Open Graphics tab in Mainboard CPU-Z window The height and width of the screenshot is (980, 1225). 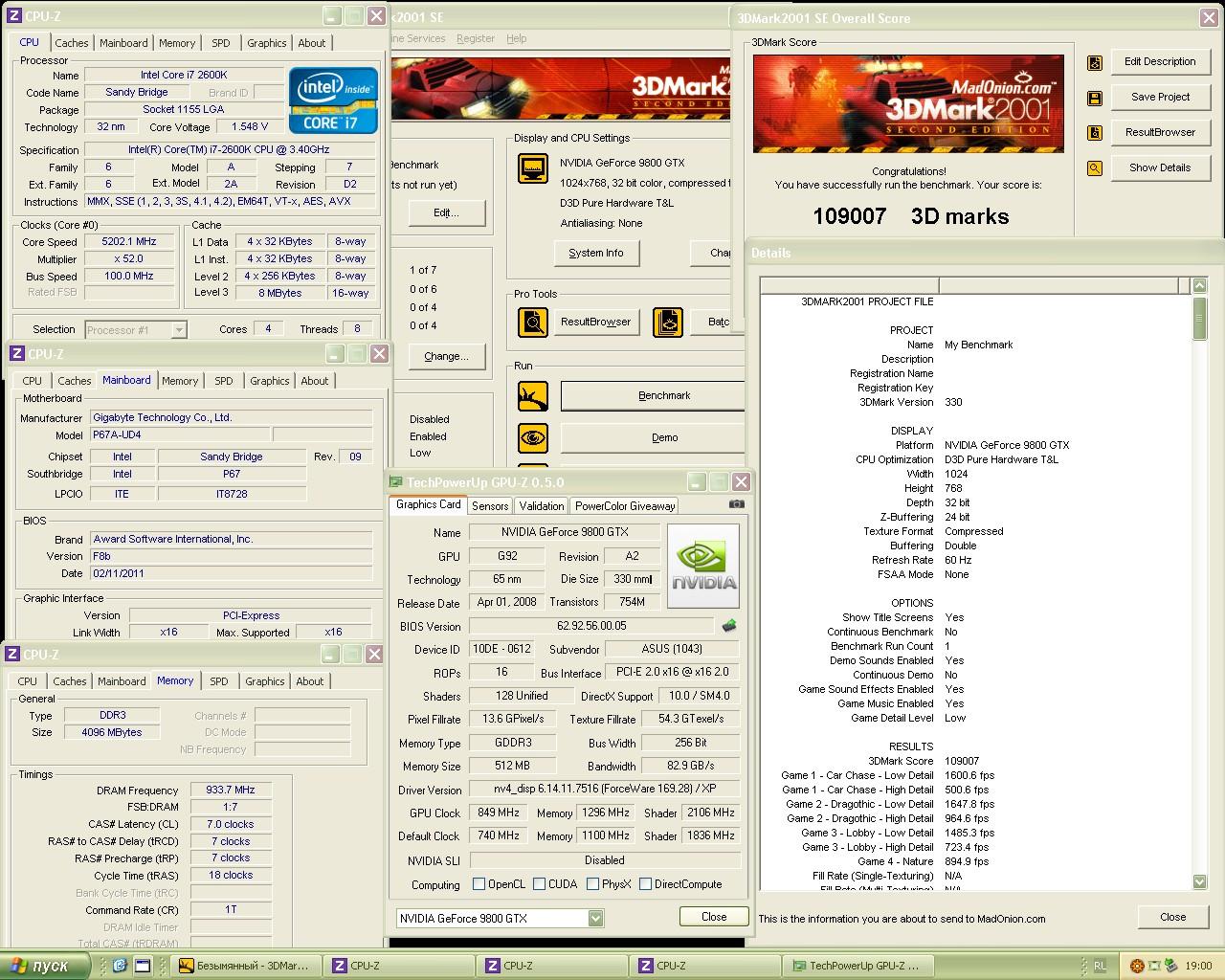(x=270, y=381)
